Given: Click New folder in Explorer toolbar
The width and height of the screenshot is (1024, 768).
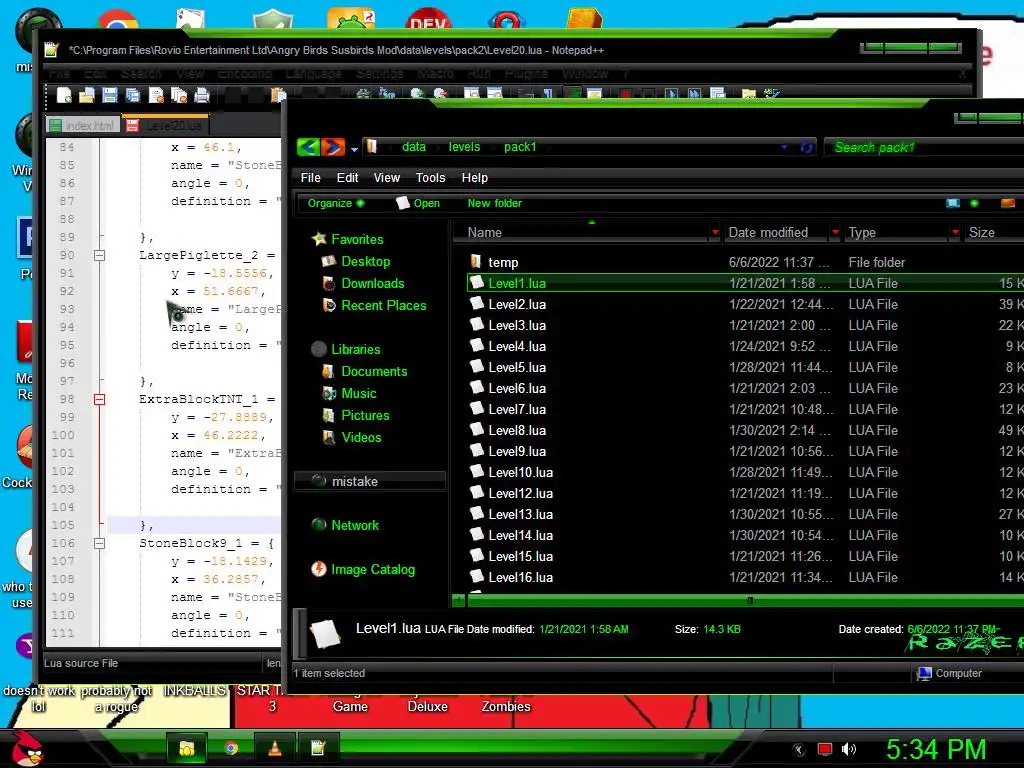Looking at the screenshot, I should click(x=494, y=203).
